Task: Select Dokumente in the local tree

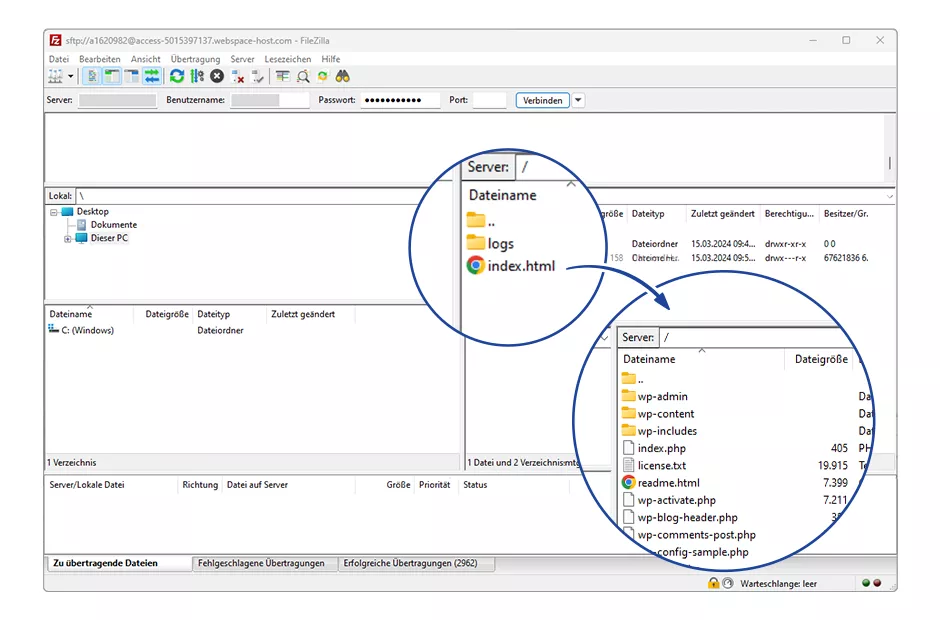Action: [114, 225]
